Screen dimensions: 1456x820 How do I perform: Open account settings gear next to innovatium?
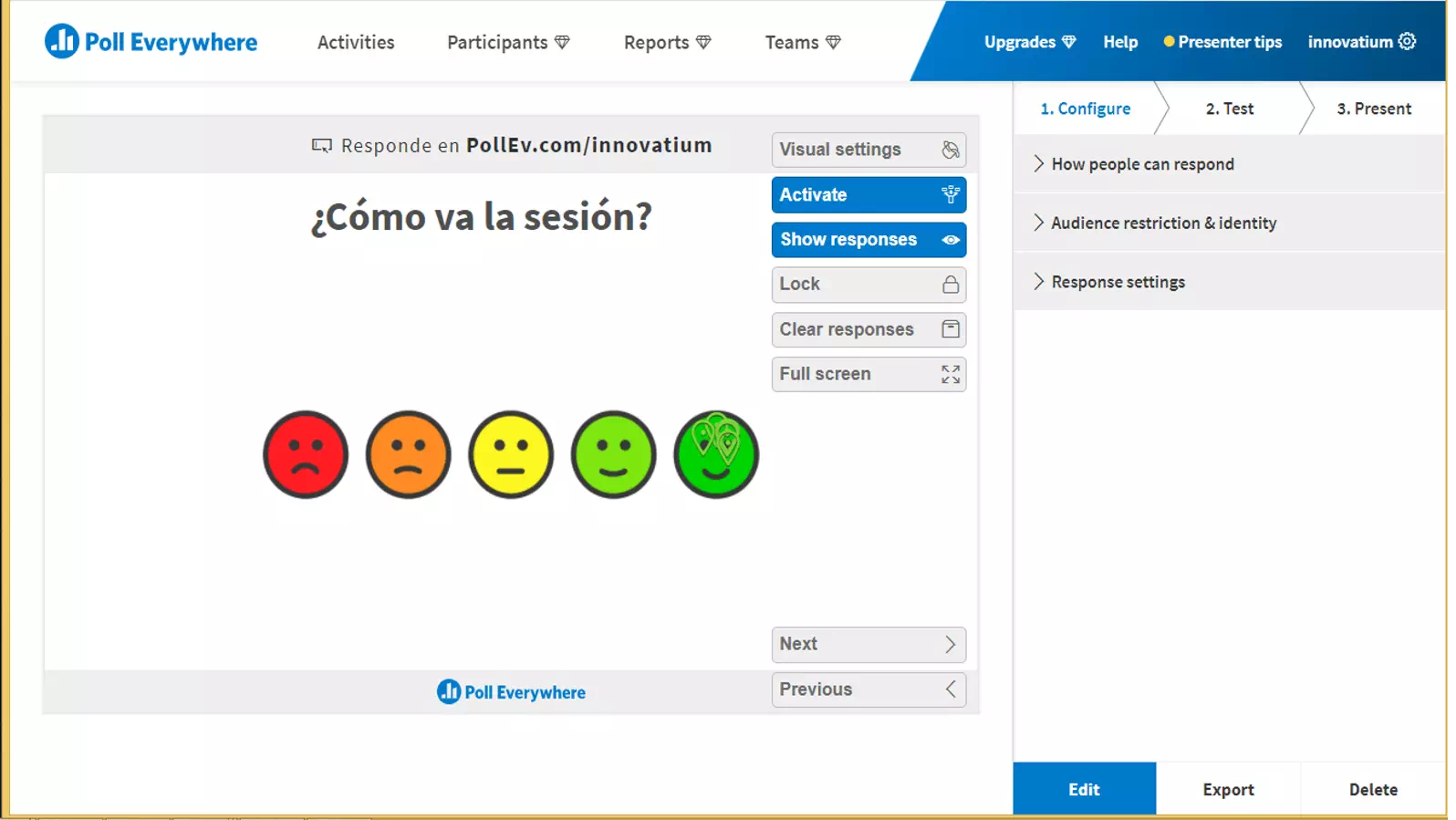coord(1408,41)
